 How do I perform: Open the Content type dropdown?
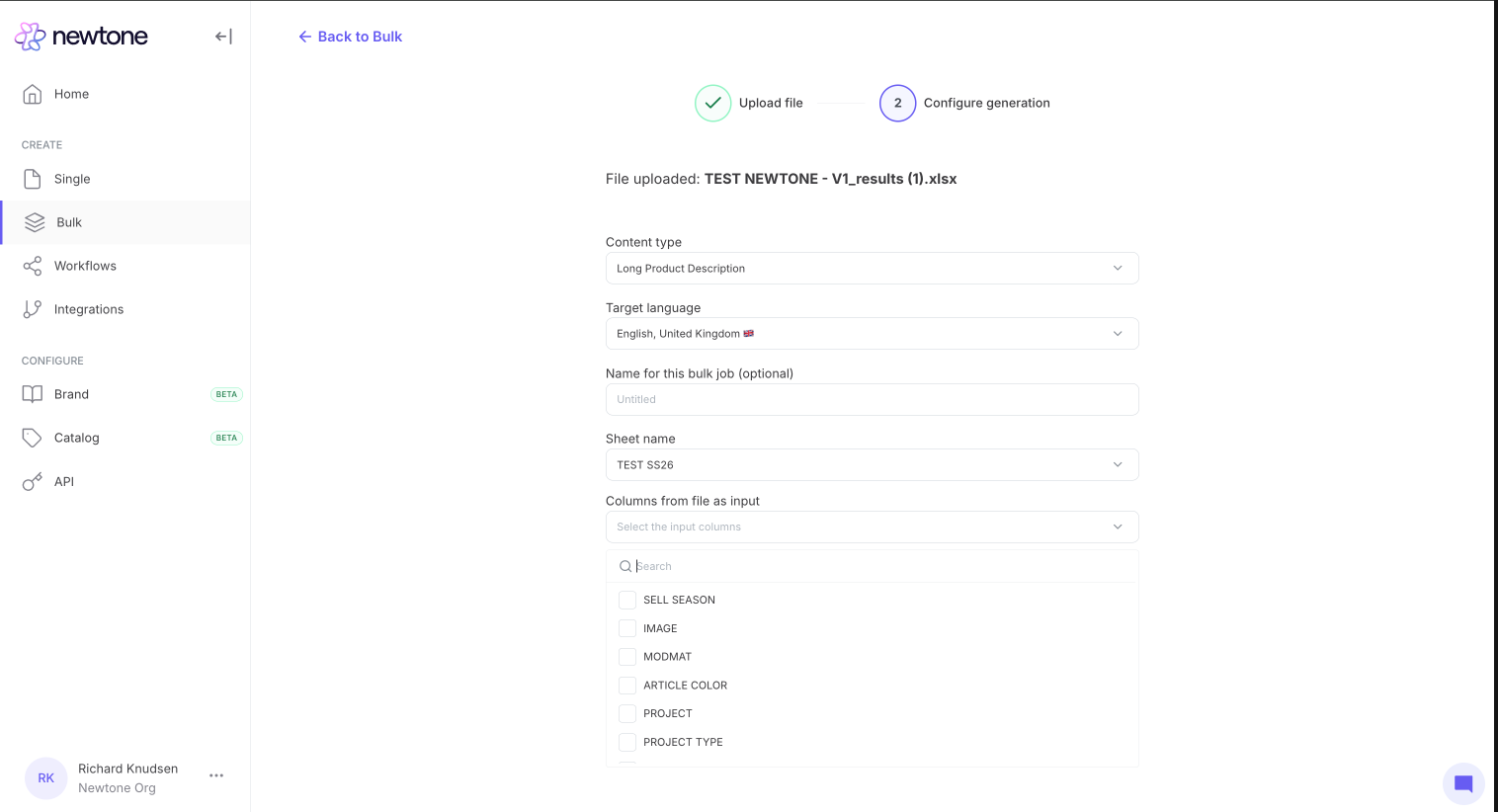872,269
